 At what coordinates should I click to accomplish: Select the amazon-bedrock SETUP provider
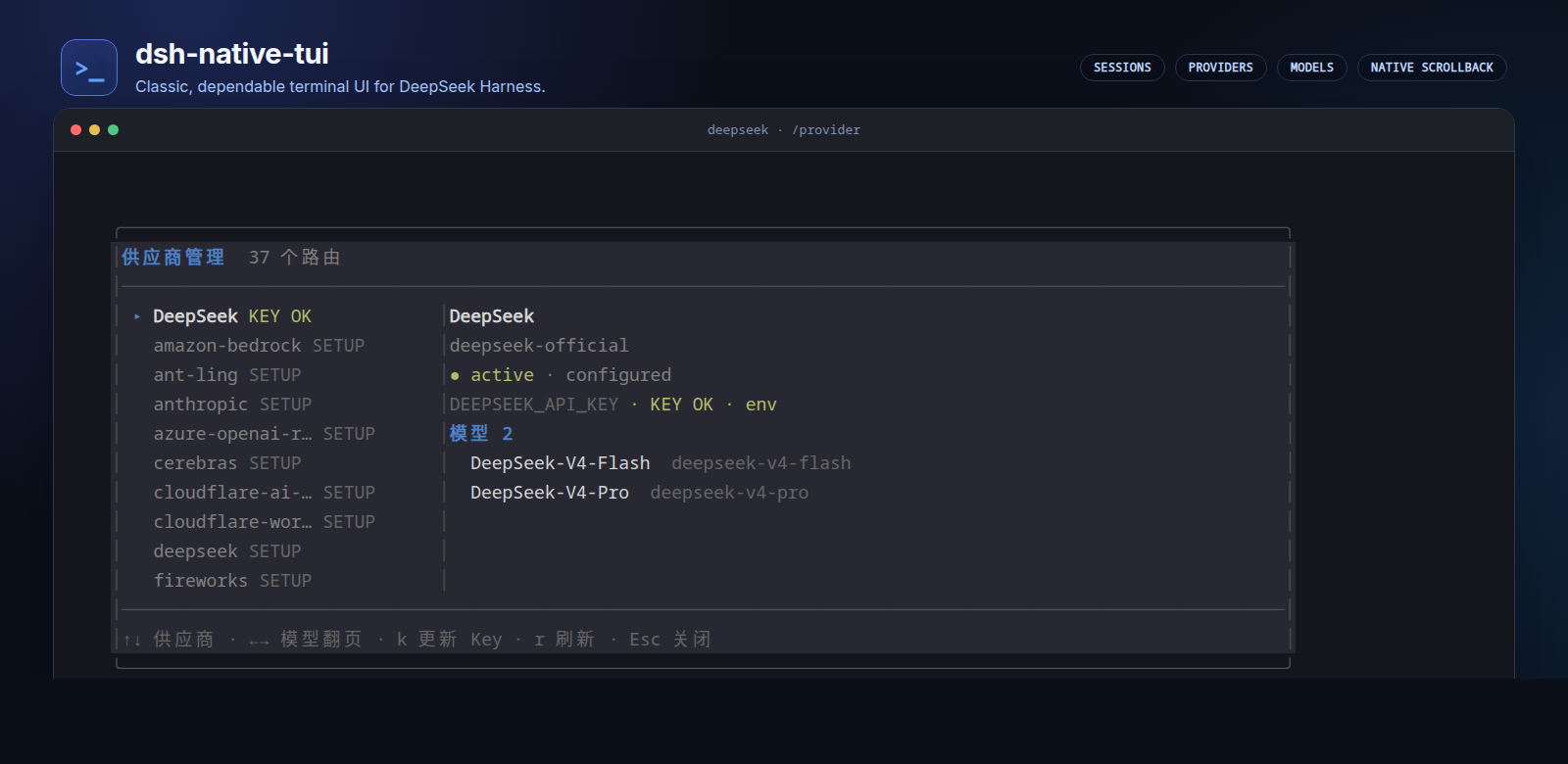pyautogui.click(x=259, y=346)
